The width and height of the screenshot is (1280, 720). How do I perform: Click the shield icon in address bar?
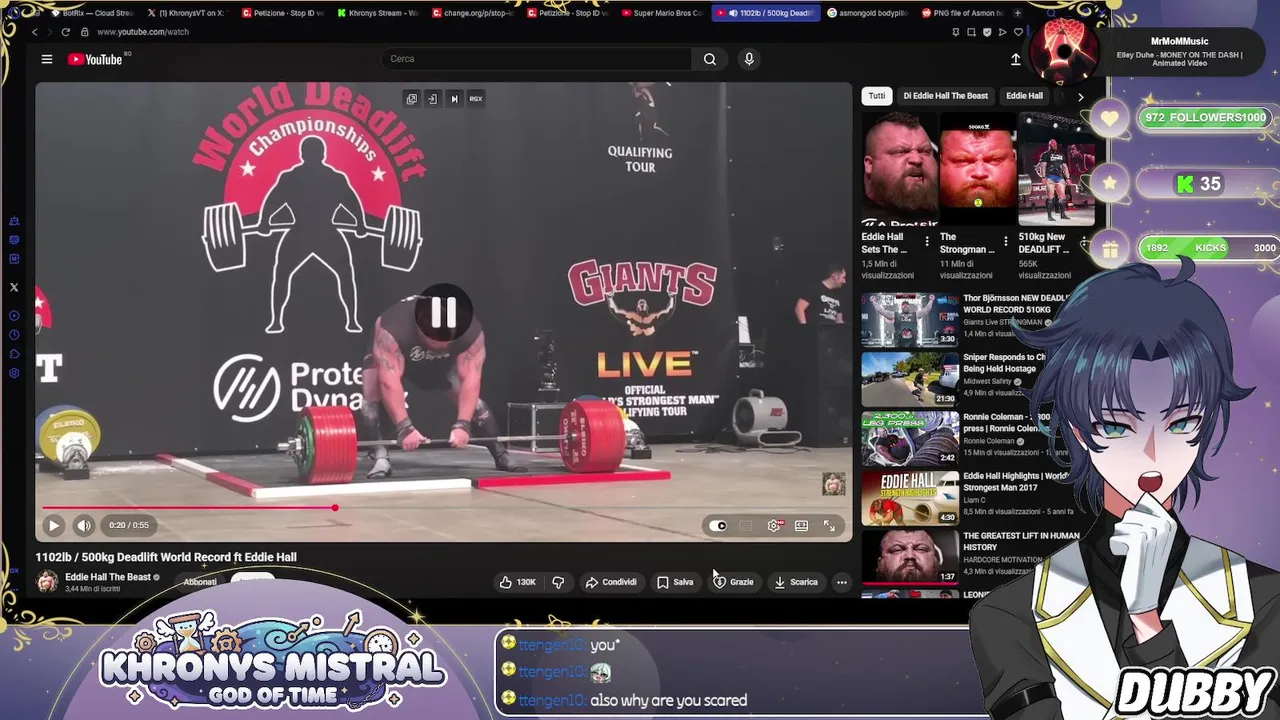987,32
